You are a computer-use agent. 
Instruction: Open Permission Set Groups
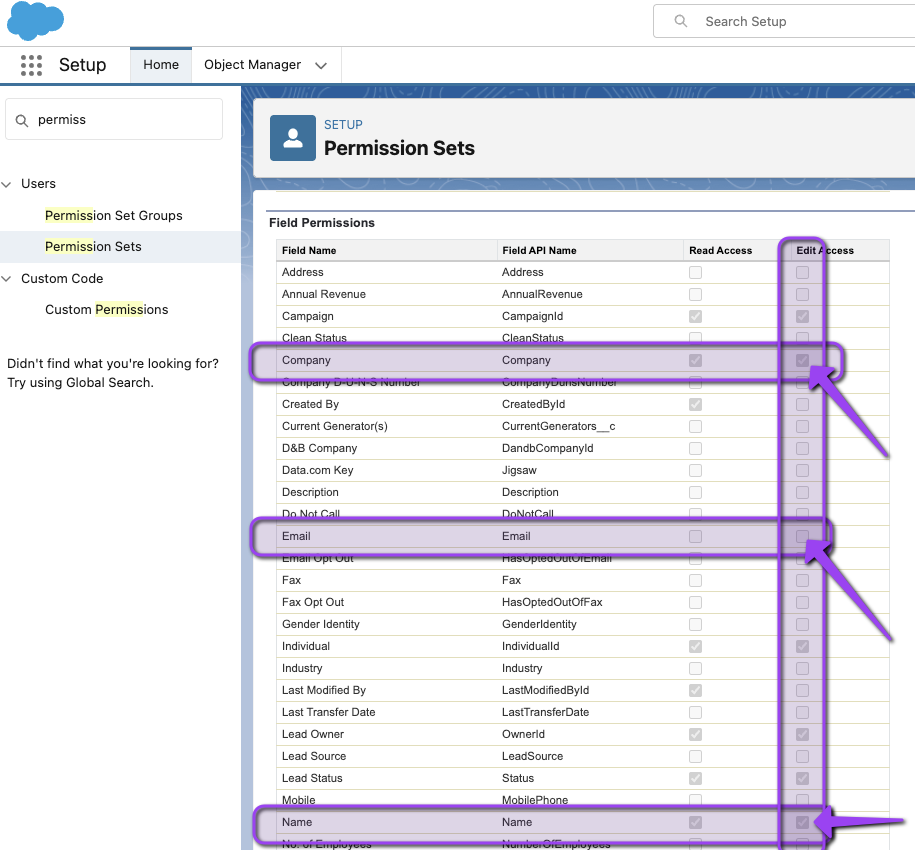click(114, 215)
